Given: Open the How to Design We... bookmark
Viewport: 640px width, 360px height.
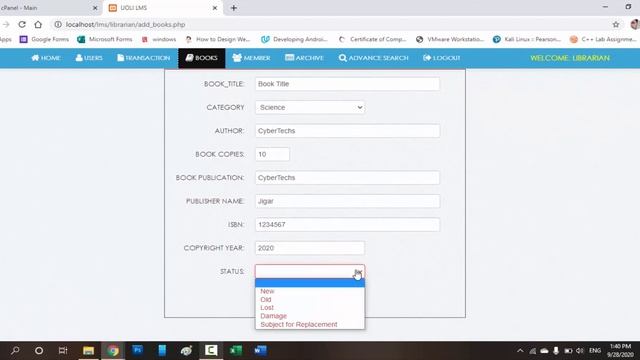Looking at the screenshot, I should 218,39.
